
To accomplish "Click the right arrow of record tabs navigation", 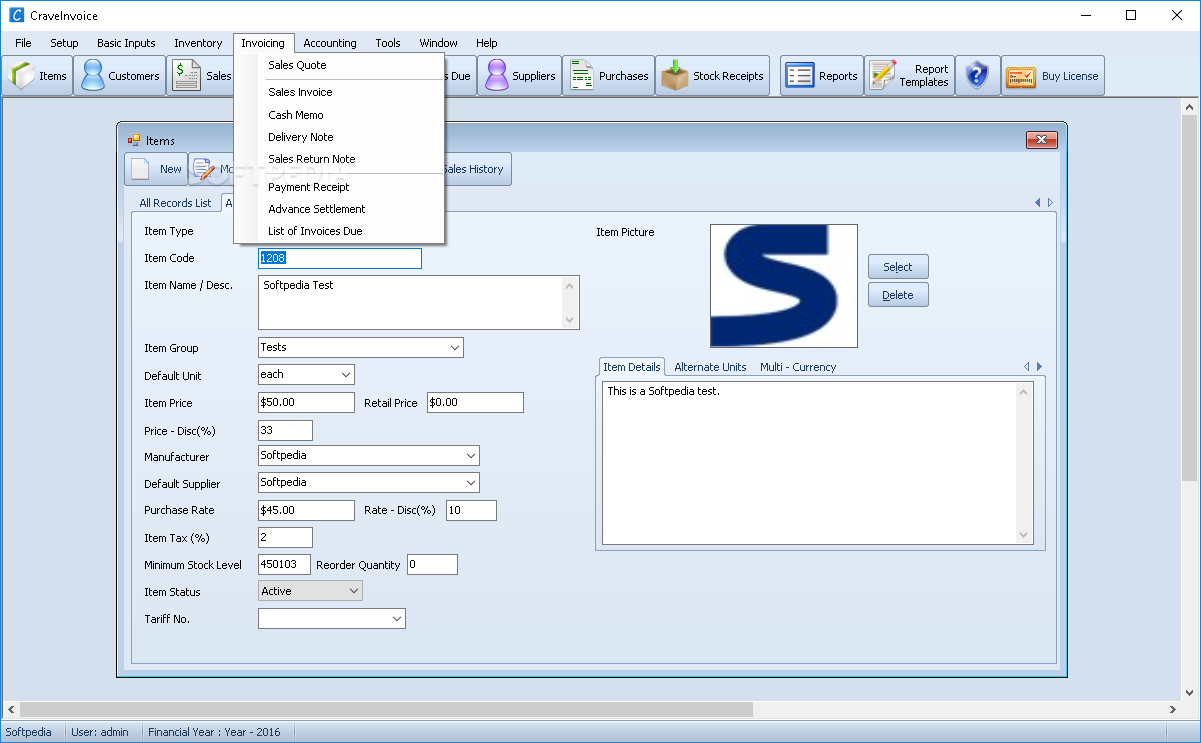I will 1050,203.
